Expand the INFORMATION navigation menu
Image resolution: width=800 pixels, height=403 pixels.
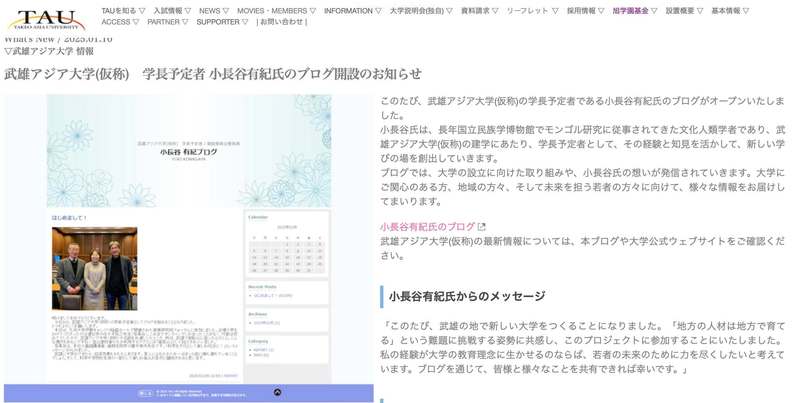click(x=352, y=11)
